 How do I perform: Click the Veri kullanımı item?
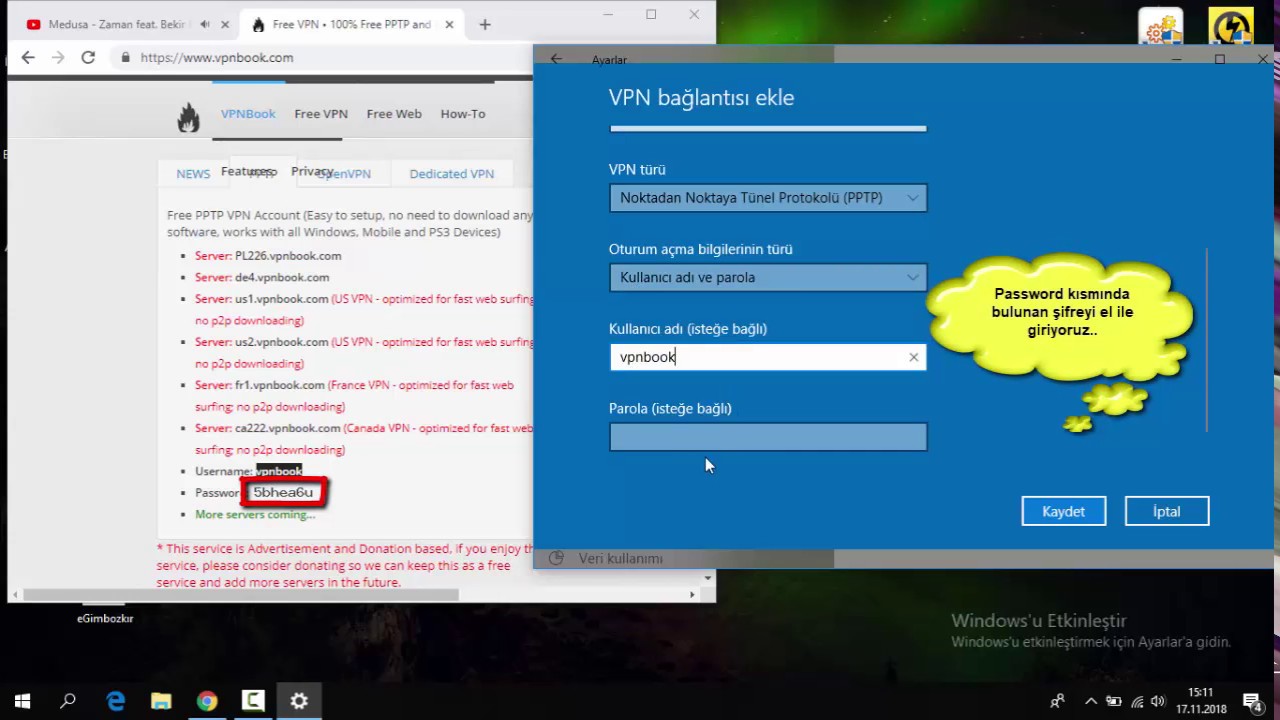(620, 558)
